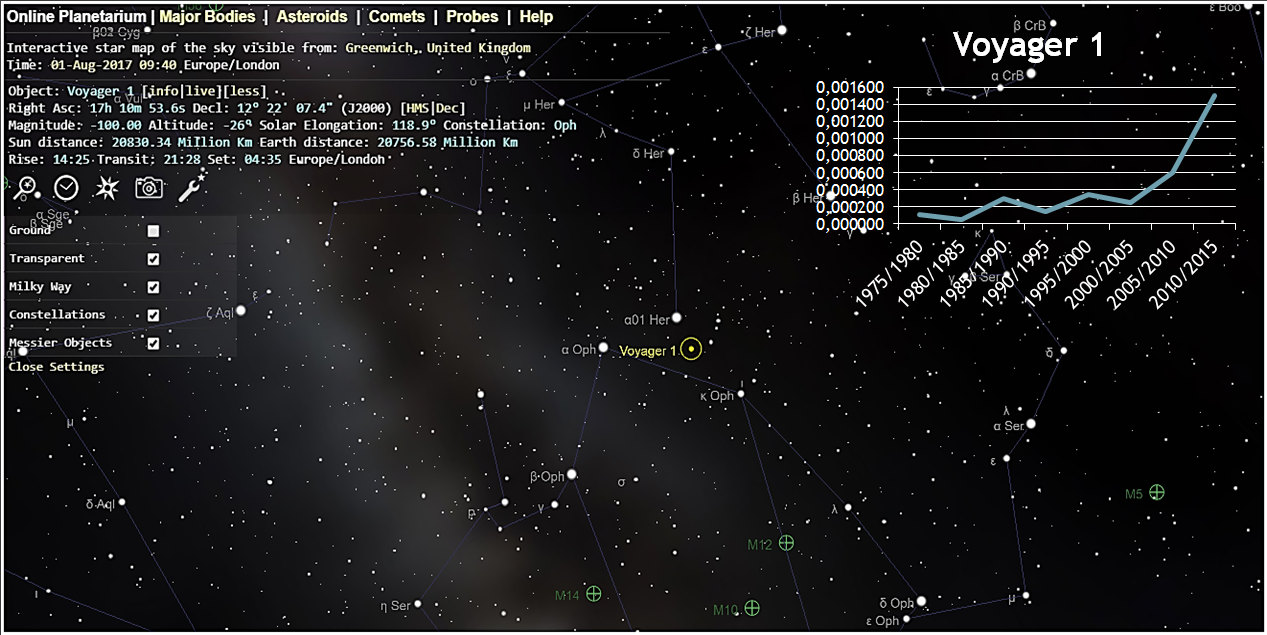This screenshot has width=1267, height=635.
Task: Click the 0,001600 chart axis value
Action: (850, 88)
